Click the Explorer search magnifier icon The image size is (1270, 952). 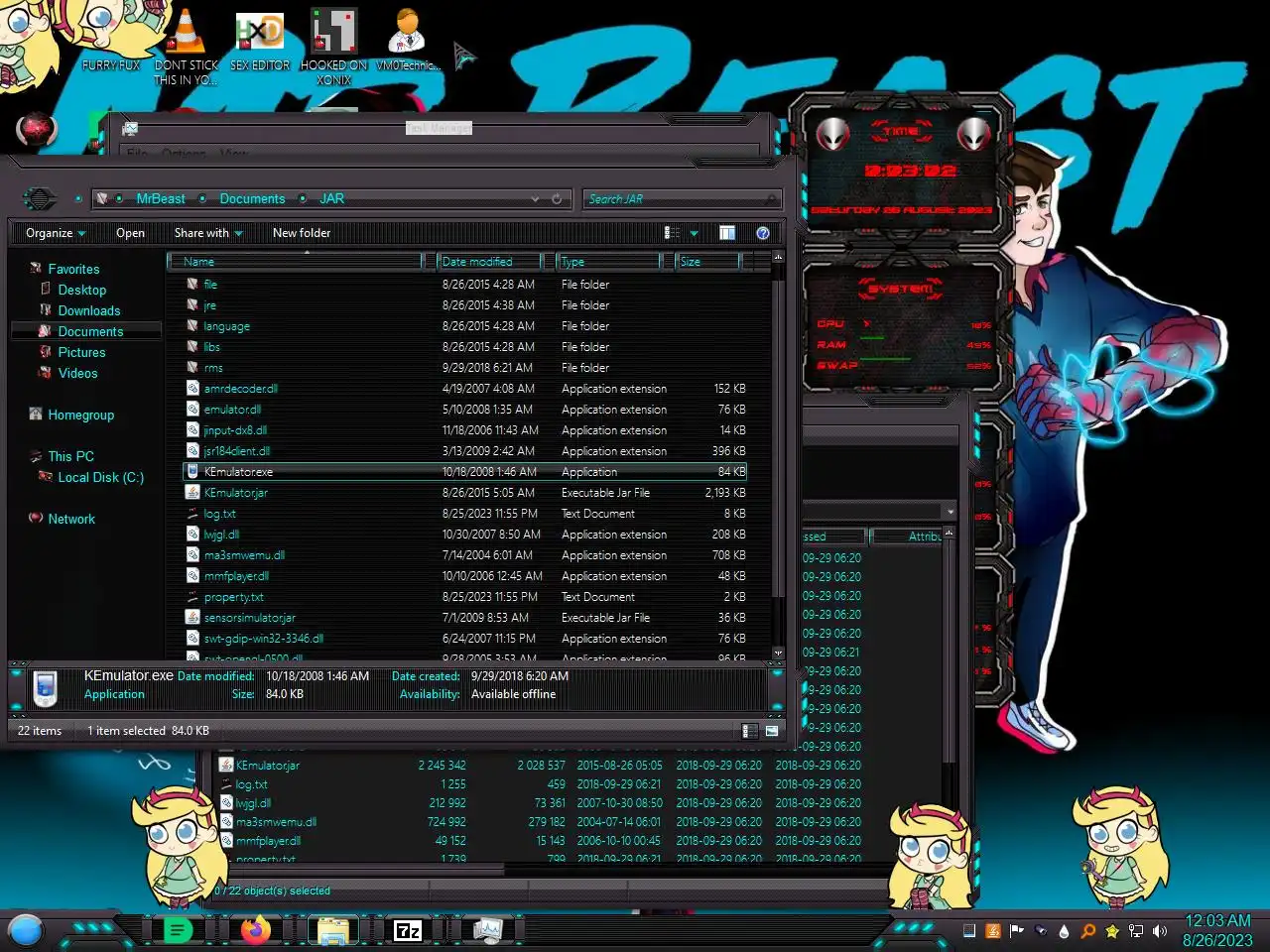pyautogui.click(x=773, y=199)
